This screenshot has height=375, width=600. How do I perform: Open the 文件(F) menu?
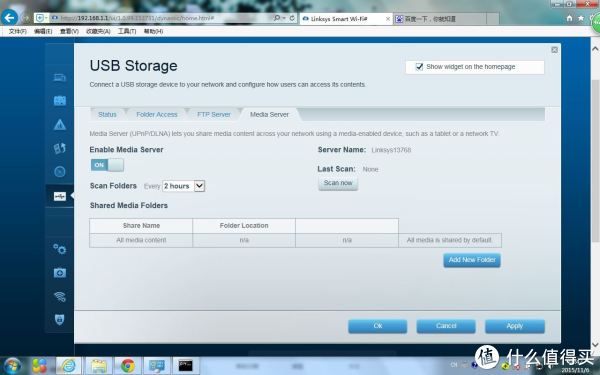click(x=18, y=31)
